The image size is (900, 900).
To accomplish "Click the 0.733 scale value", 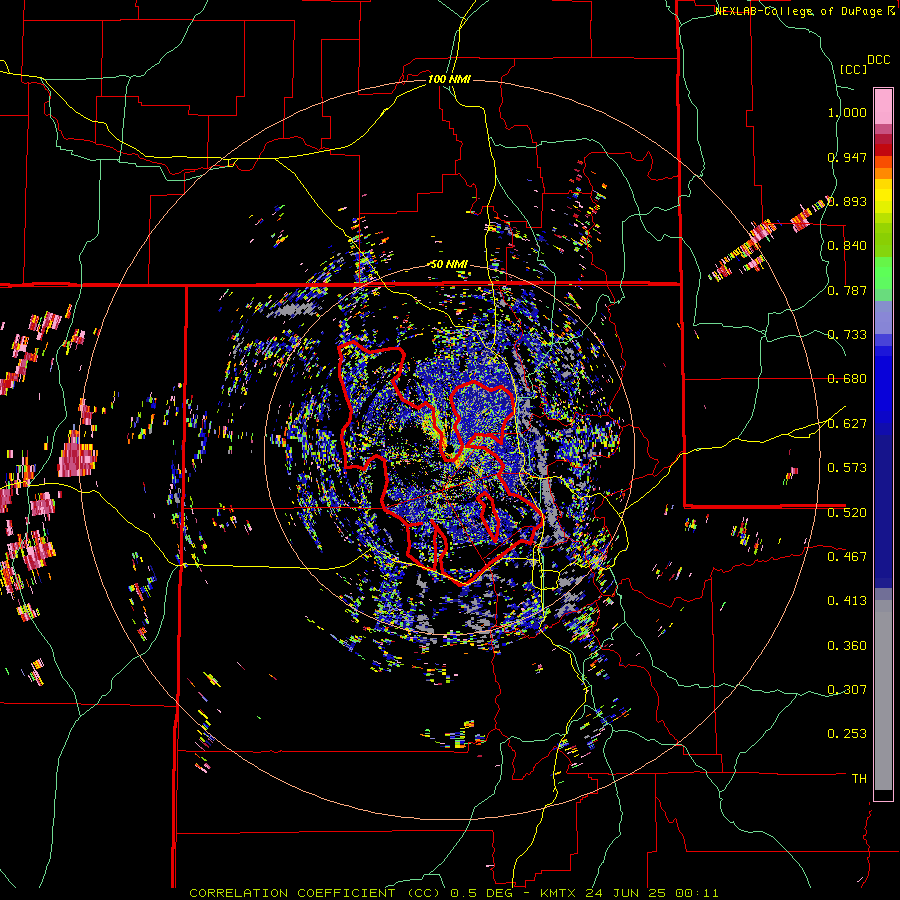I will click(847, 335).
